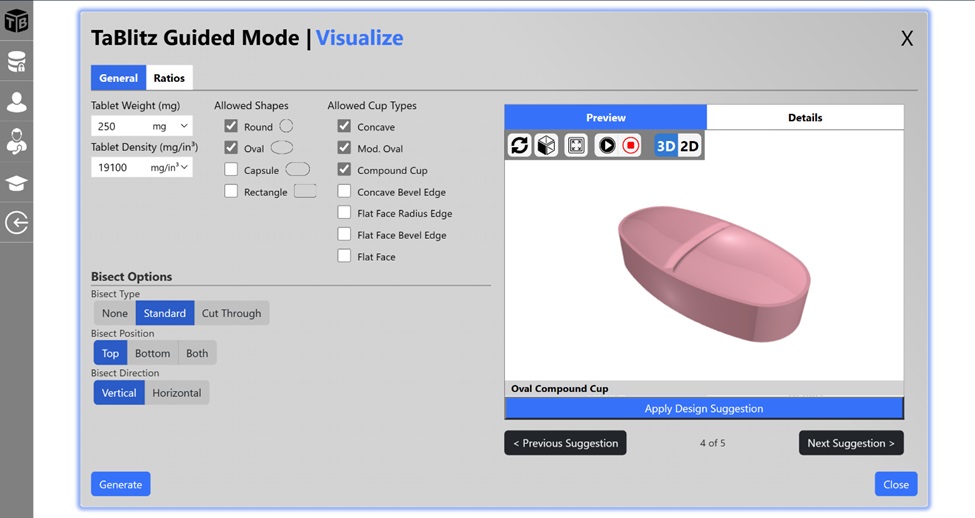
Task: Enable the Capsule shape checkbox
Action: coord(231,170)
